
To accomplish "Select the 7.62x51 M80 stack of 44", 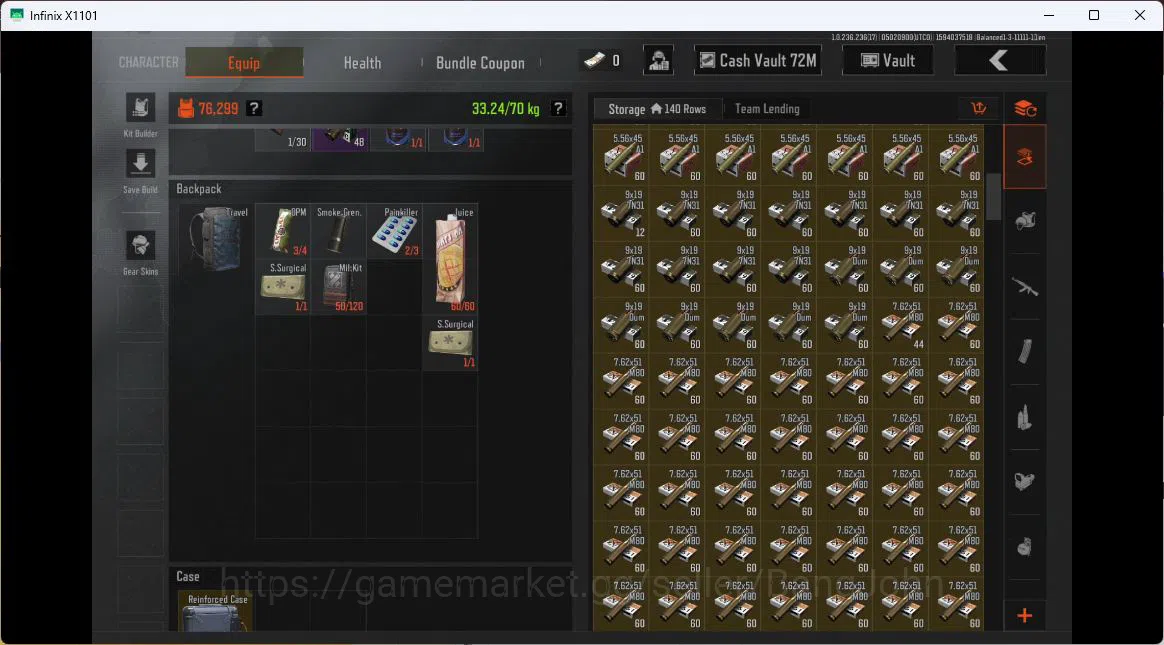I will pyautogui.click(x=901, y=324).
